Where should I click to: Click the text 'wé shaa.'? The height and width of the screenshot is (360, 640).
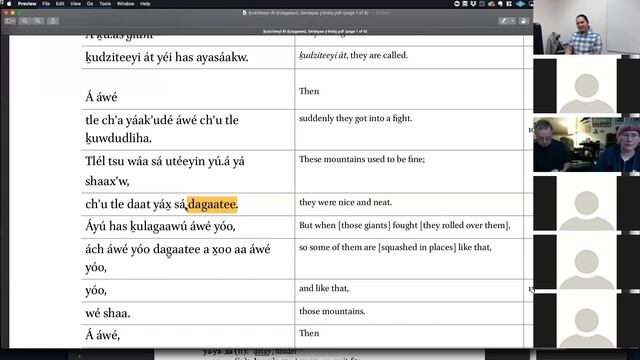pos(108,313)
